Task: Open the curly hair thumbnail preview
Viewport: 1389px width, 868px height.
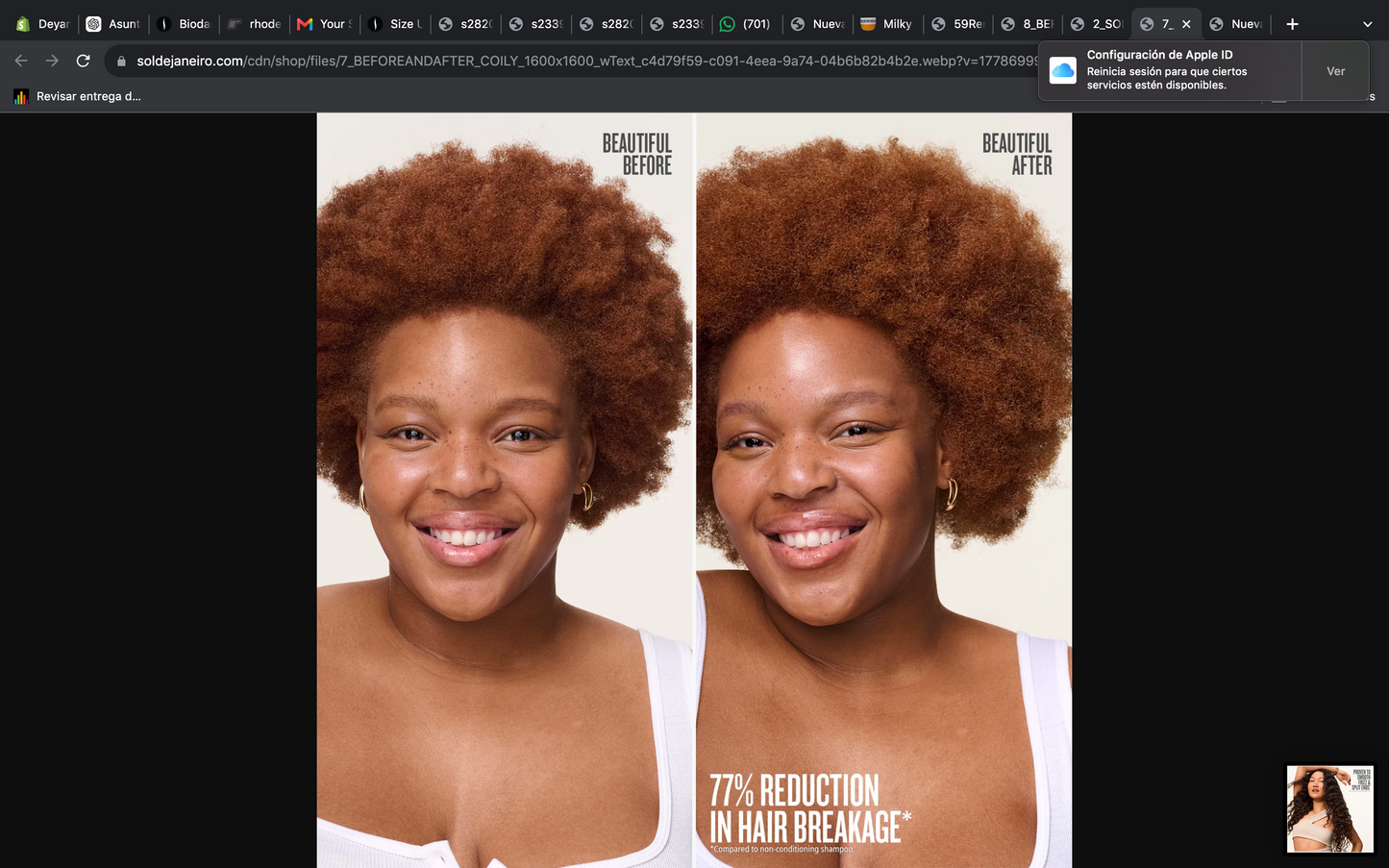Action: [1330, 809]
